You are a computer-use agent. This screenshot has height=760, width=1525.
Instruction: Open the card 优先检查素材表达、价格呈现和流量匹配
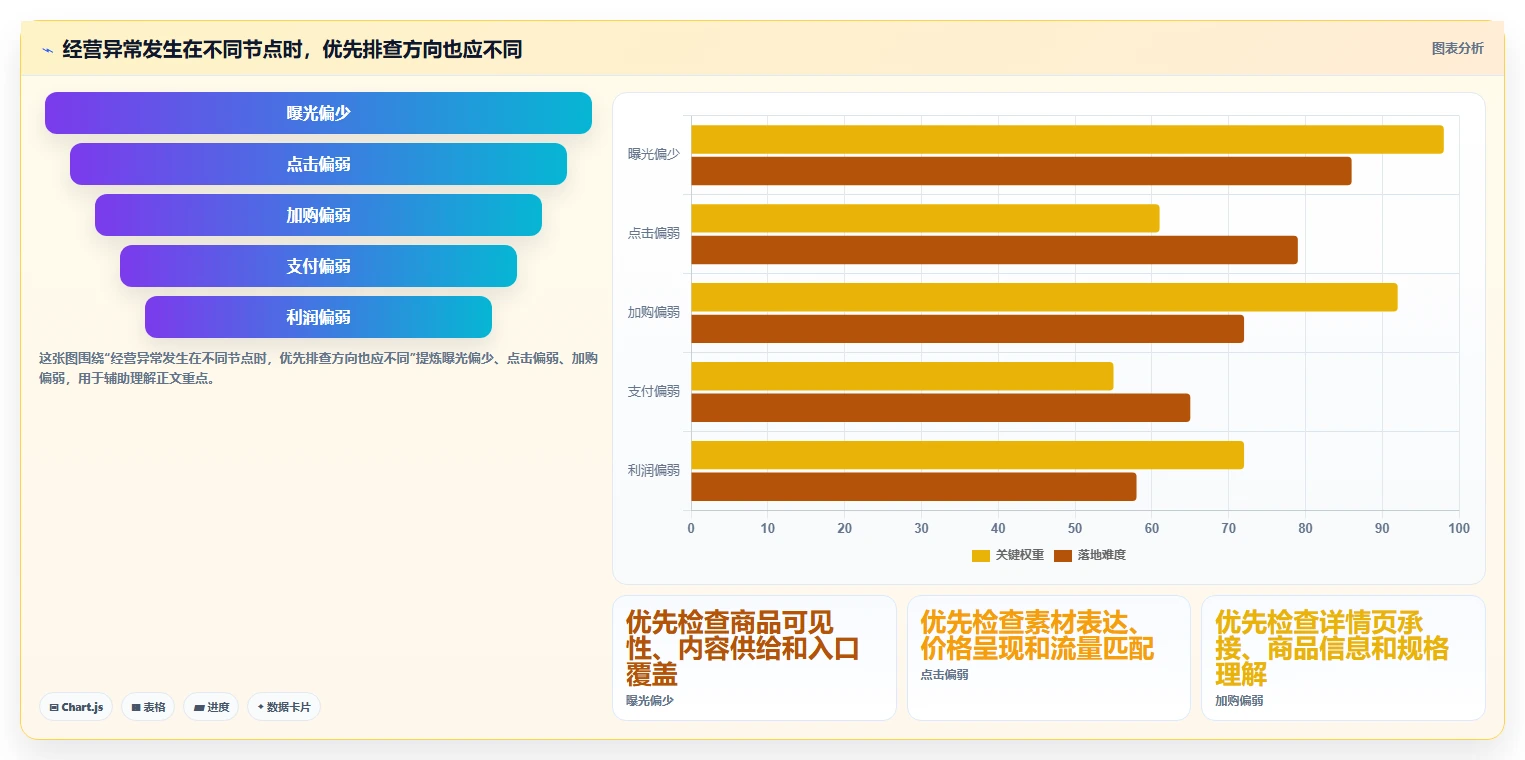pyautogui.click(x=1049, y=658)
